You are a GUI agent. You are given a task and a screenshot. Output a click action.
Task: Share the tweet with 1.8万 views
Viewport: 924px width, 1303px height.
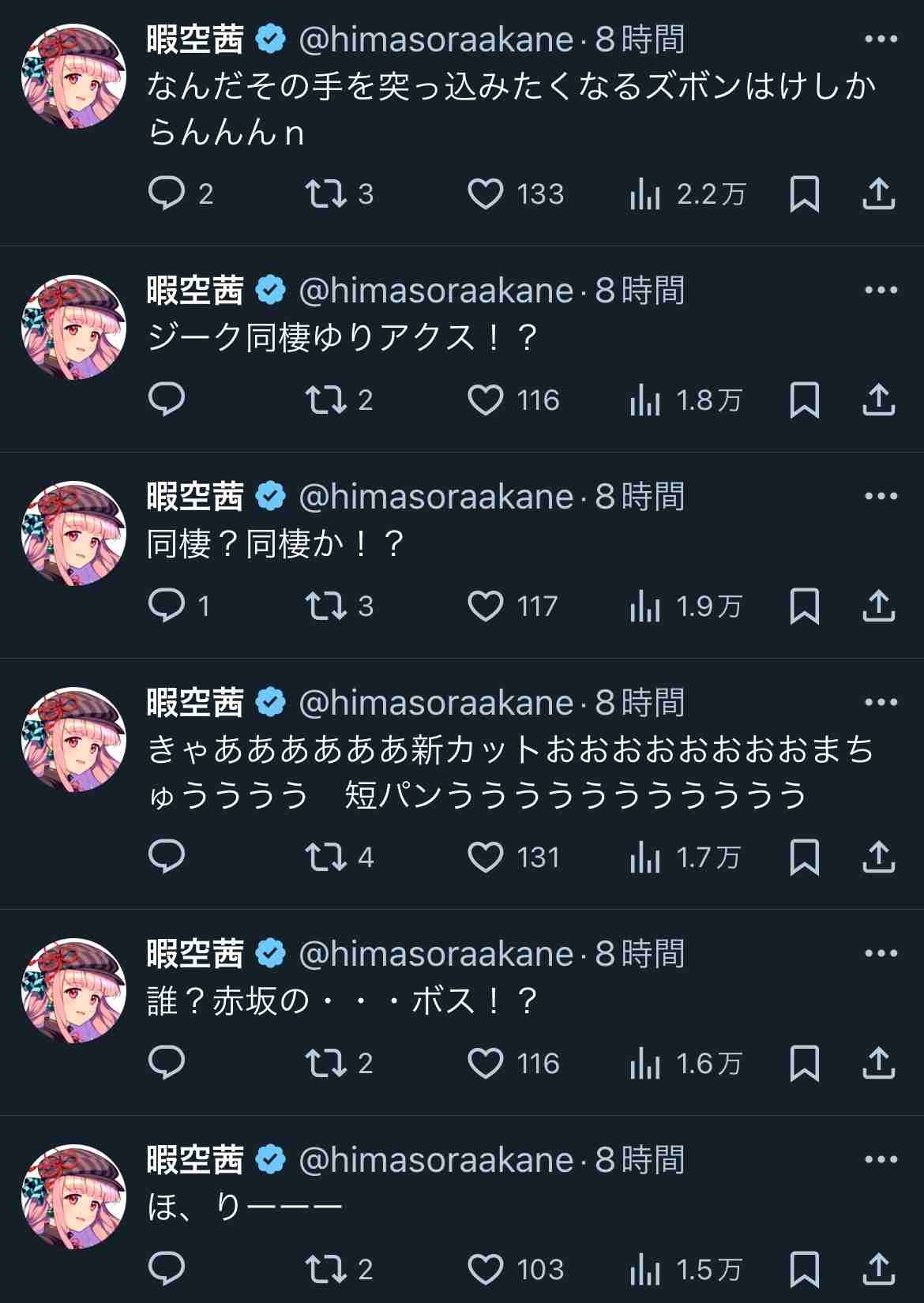pyautogui.click(x=878, y=400)
